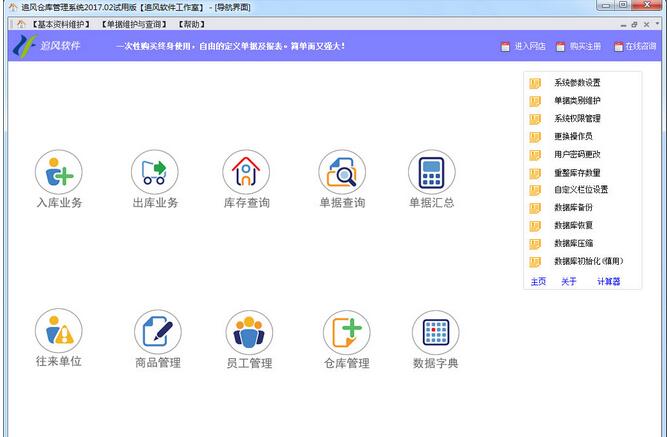
Task: Open the 单据查询 magnifier icon
Action: click(x=342, y=172)
